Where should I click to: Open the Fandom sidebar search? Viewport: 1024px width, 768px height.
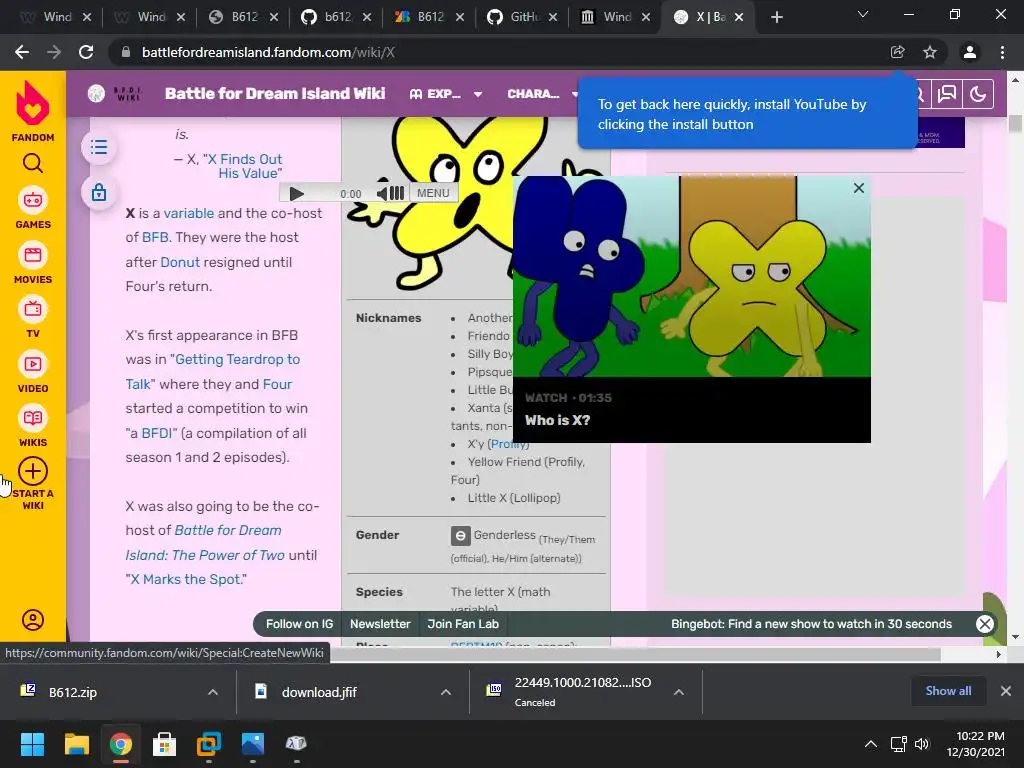[33, 163]
